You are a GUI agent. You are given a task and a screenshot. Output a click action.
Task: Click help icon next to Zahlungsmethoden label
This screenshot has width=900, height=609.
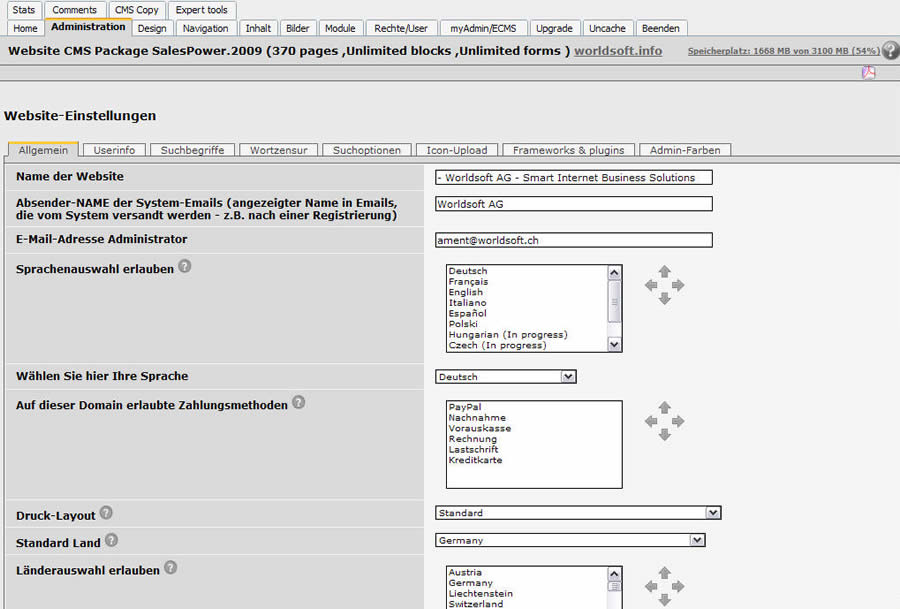298,403
